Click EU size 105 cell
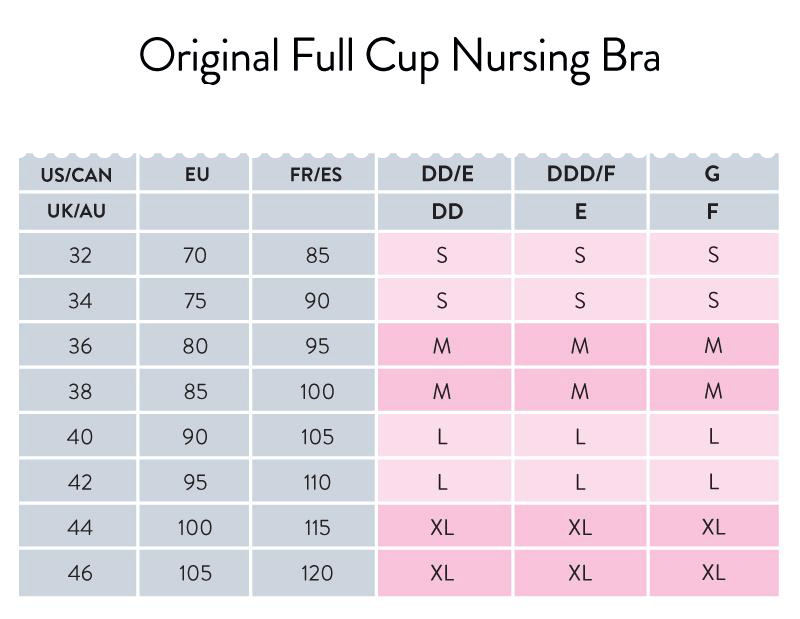This screenshot has height=619, width=800. point(194,573)
